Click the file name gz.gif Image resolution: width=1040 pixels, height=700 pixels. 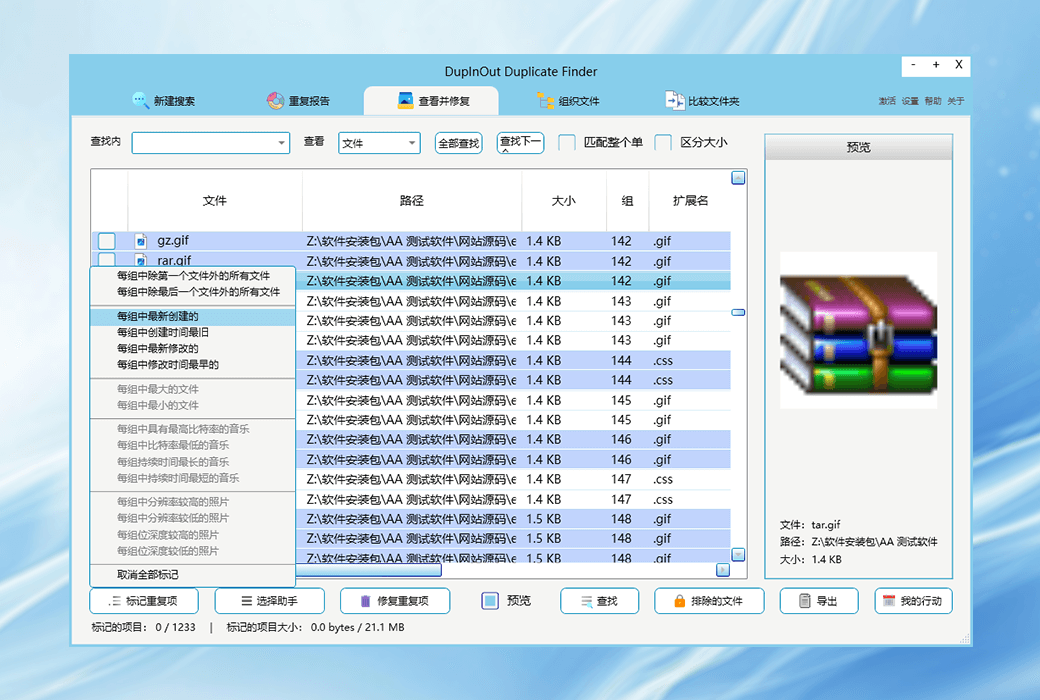tap(173, 241)
